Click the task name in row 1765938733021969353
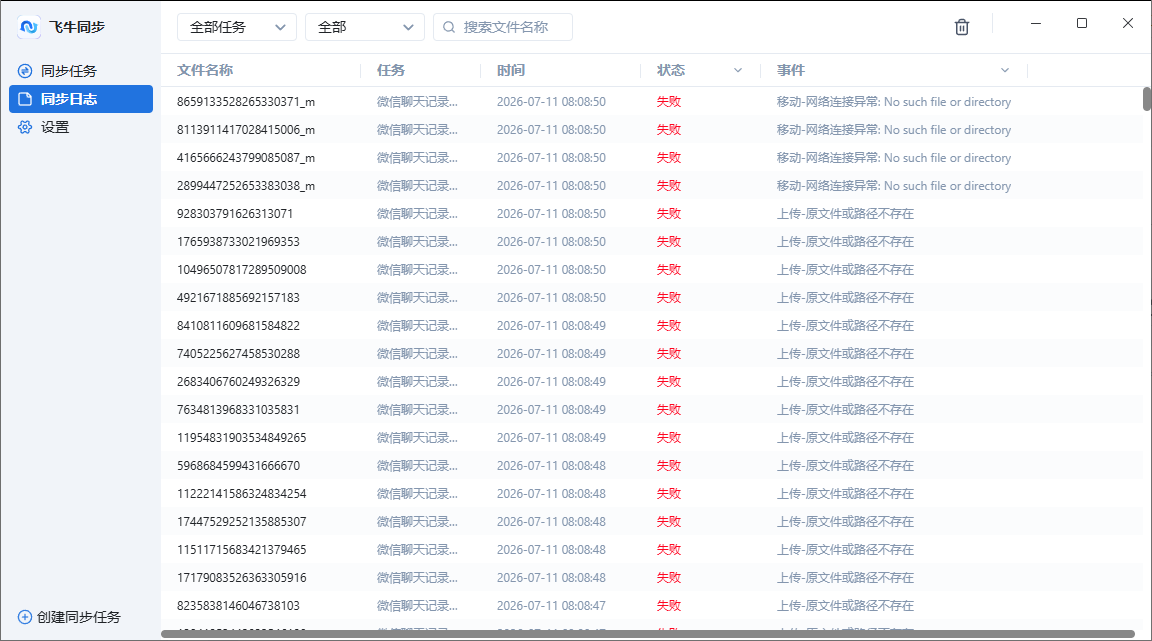1152x641 pixels. [417, 241]
